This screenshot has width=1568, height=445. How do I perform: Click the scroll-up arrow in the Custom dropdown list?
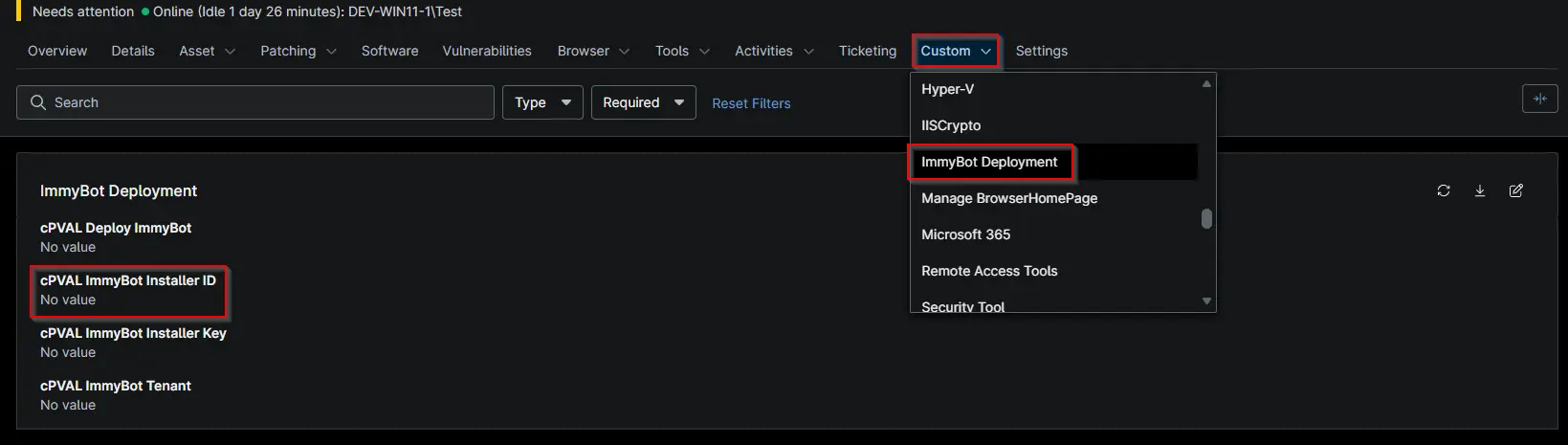pos(1206,84)
